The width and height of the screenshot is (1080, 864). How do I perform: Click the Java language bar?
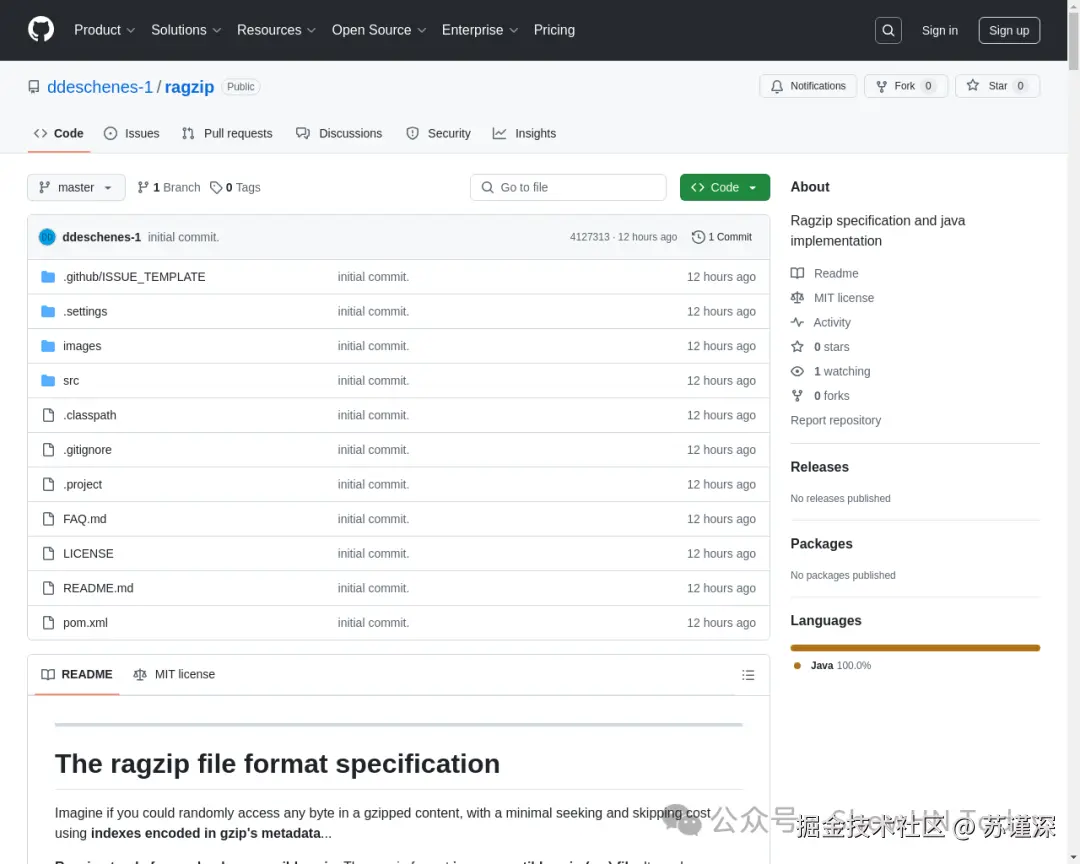[x=915, y=648]
